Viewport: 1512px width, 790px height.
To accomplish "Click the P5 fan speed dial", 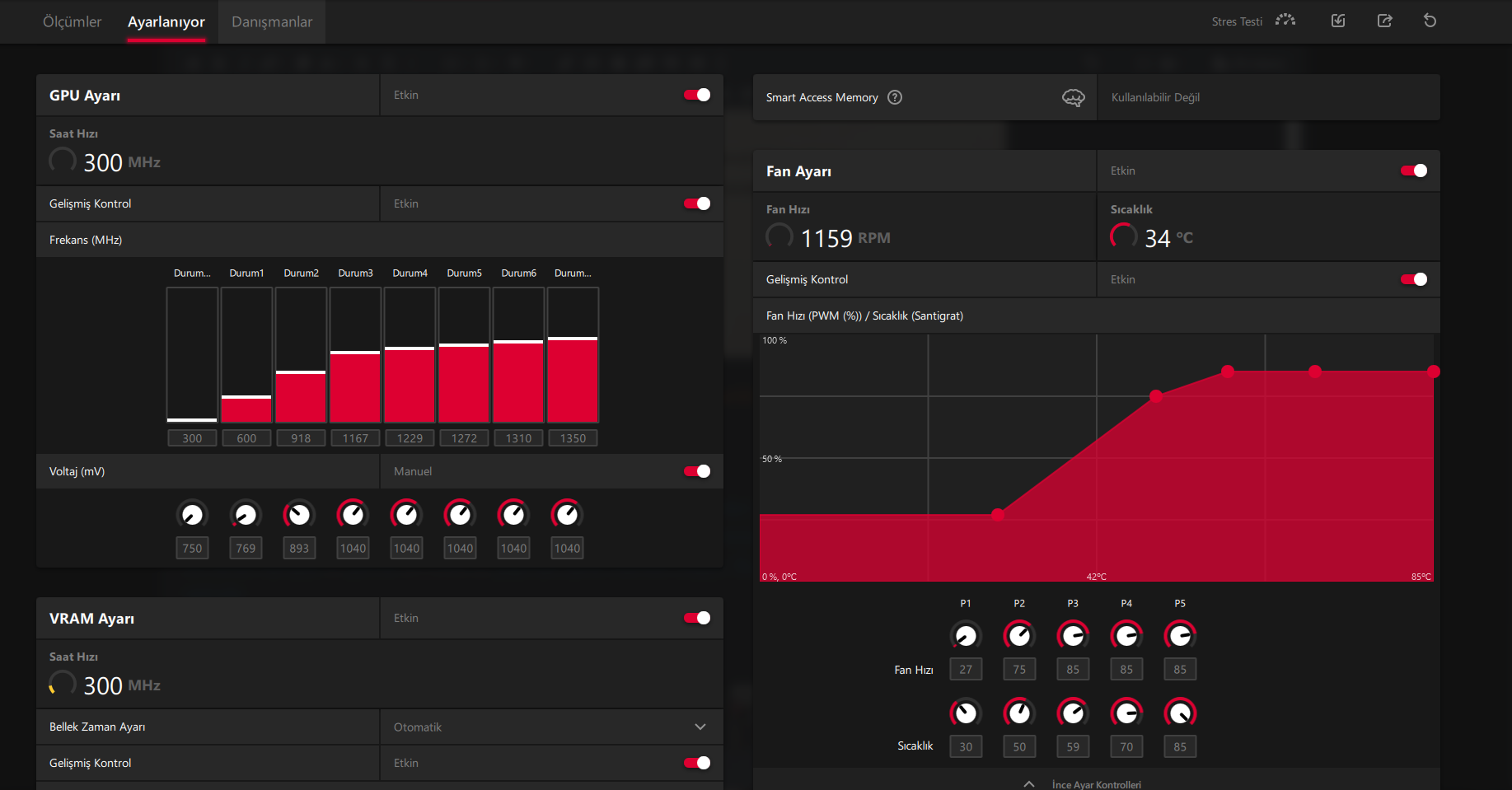I will [1180, 635].
